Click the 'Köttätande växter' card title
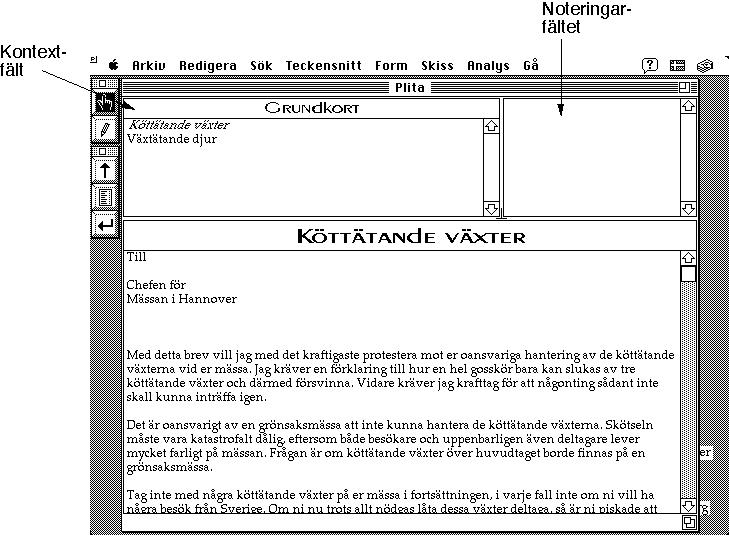729x535 pixels. pos(411,237)
